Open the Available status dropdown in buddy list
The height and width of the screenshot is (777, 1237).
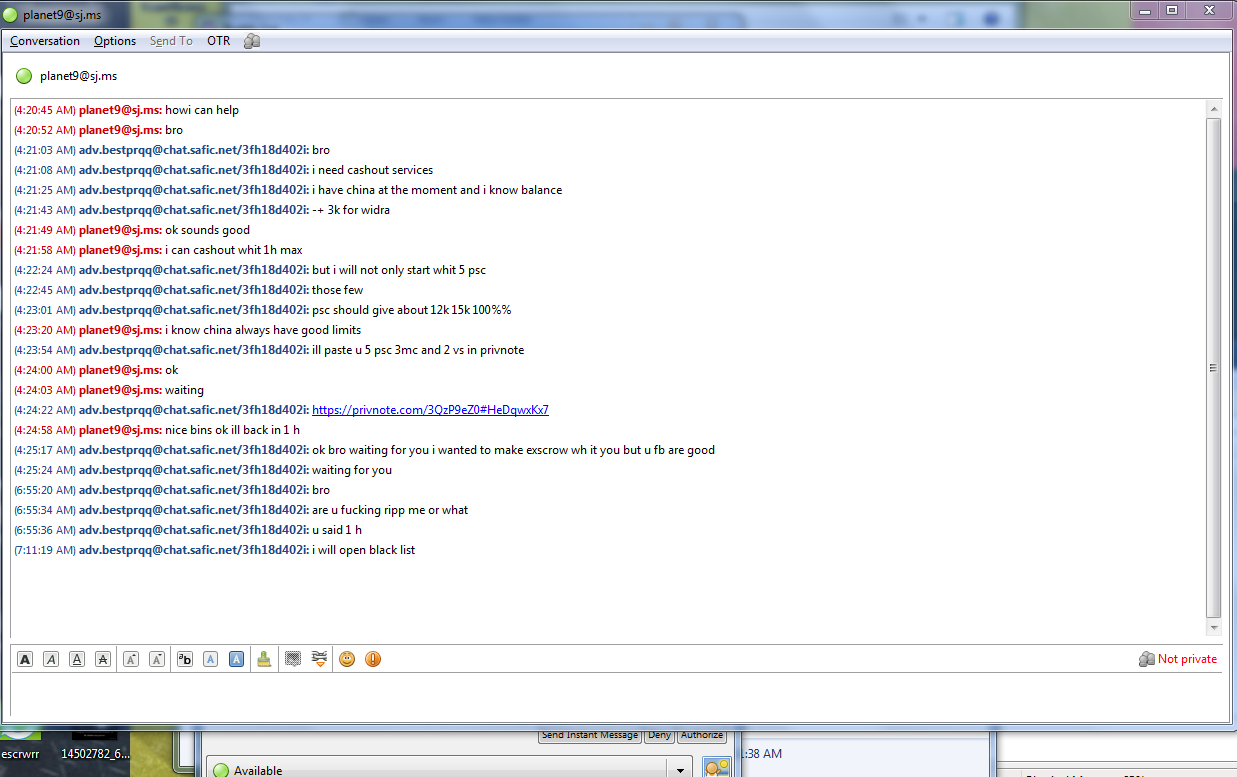click(450, 770)
